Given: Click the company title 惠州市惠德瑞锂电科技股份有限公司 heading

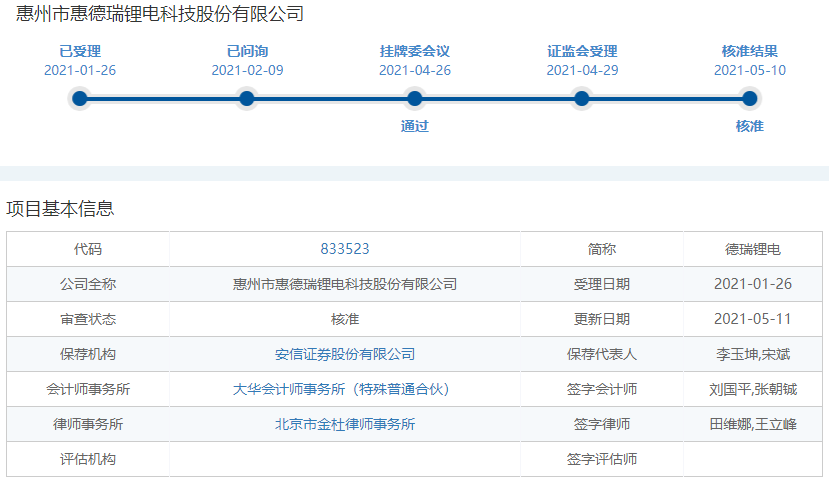Looking at the screenshot, I should (x=161, y=14).
